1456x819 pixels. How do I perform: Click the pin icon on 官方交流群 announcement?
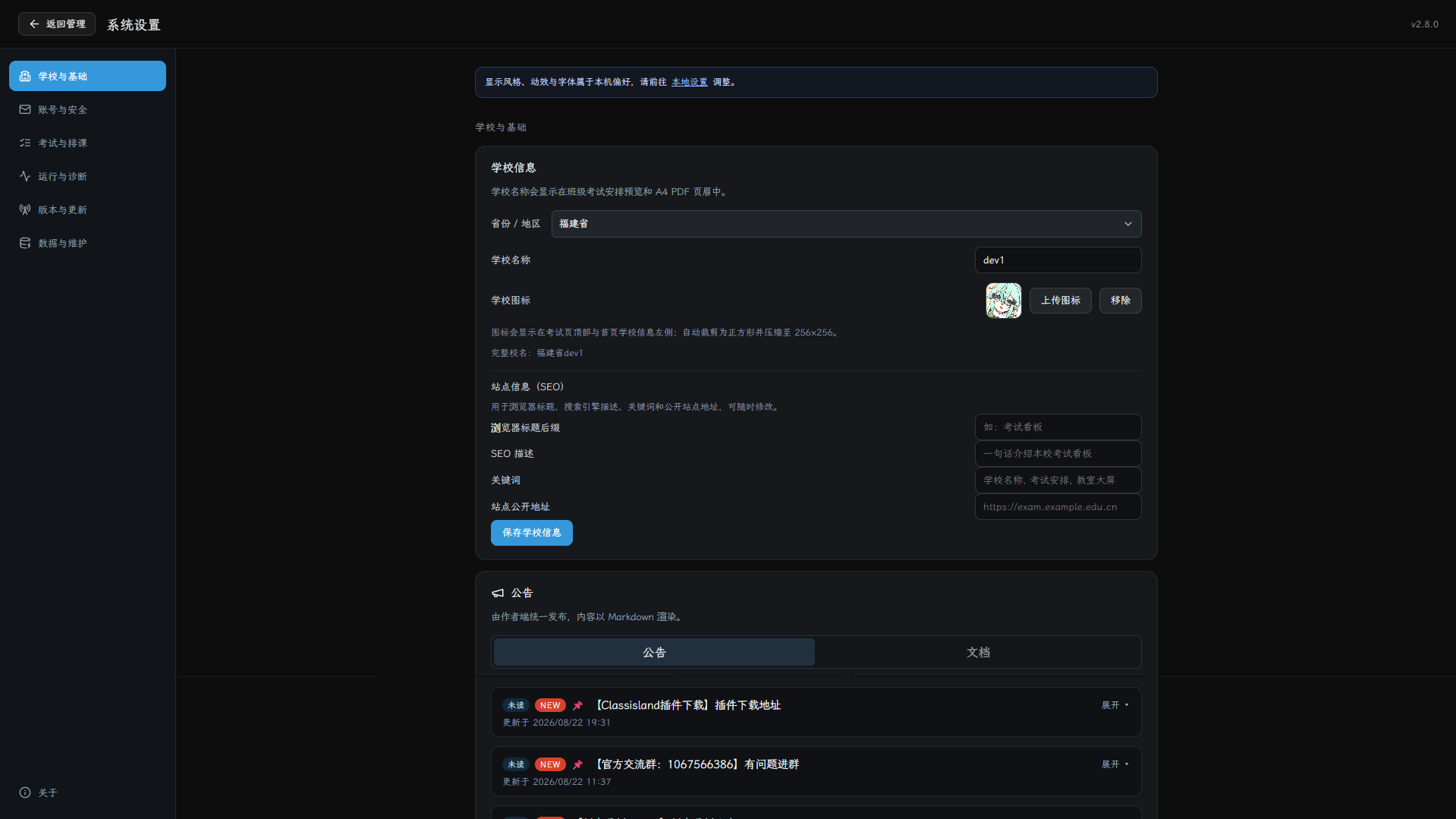578,764
